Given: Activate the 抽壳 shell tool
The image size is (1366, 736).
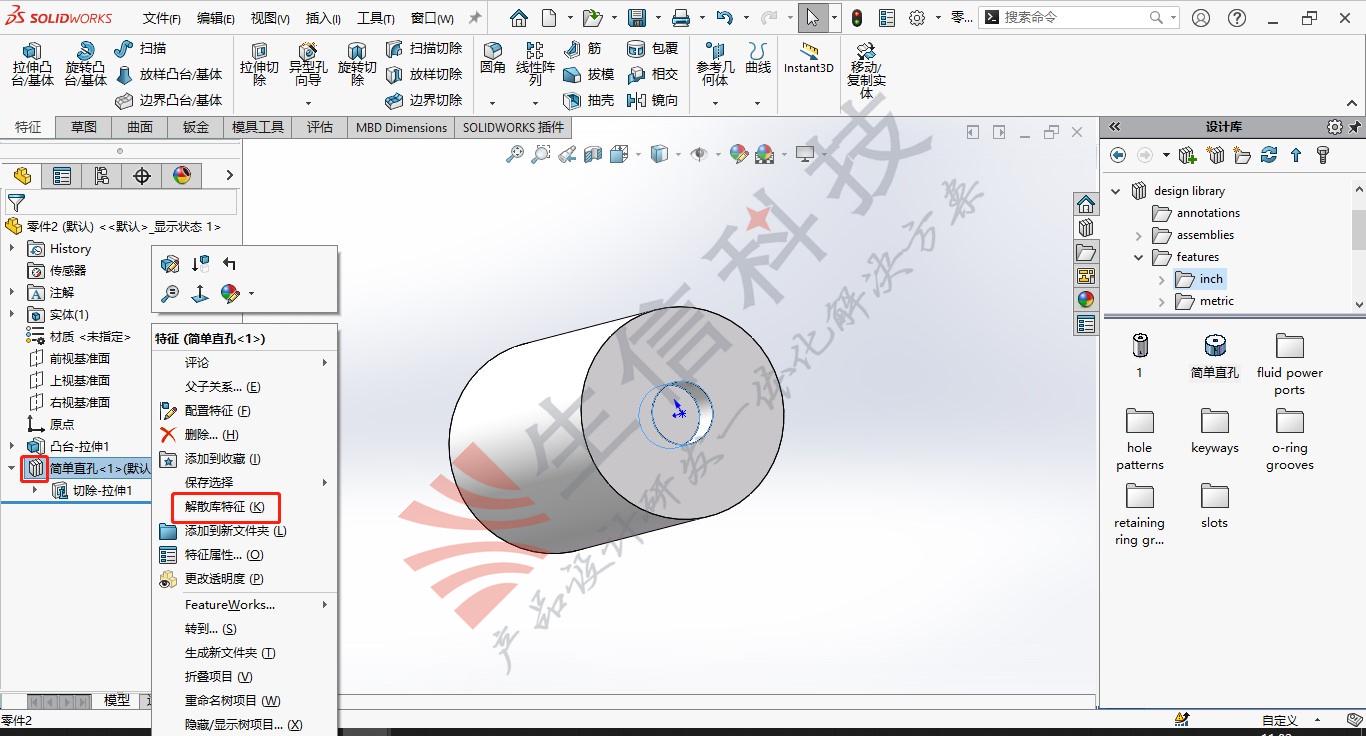Looking at the screenshot, I should click(588, 100).
